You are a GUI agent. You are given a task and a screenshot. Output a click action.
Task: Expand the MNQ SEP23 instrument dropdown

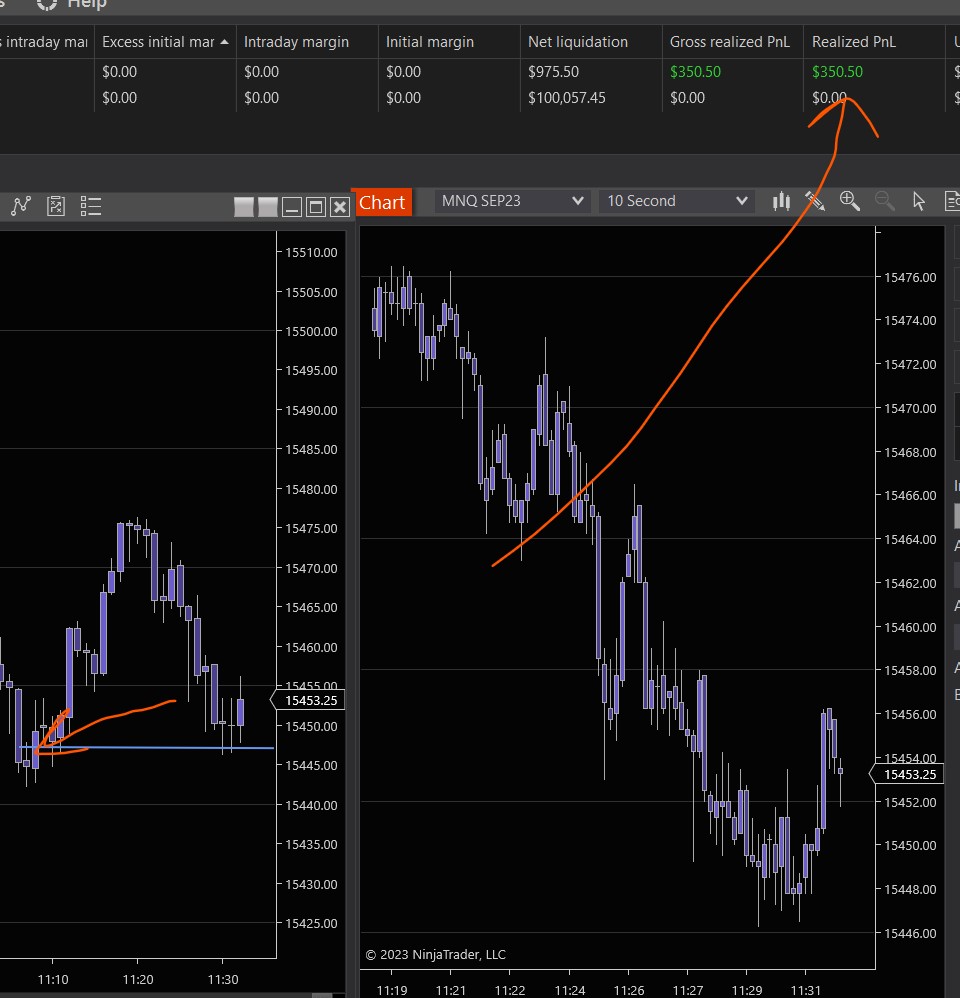513,201
